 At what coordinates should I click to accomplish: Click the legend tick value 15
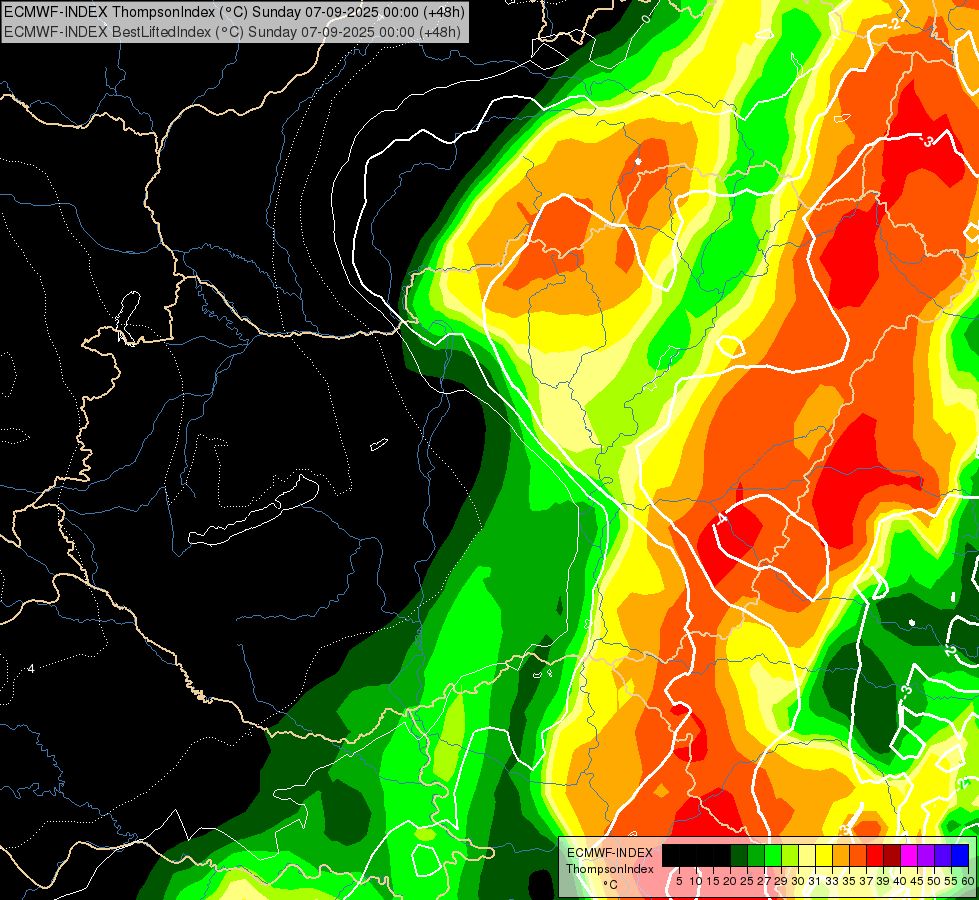click(713, 881)
